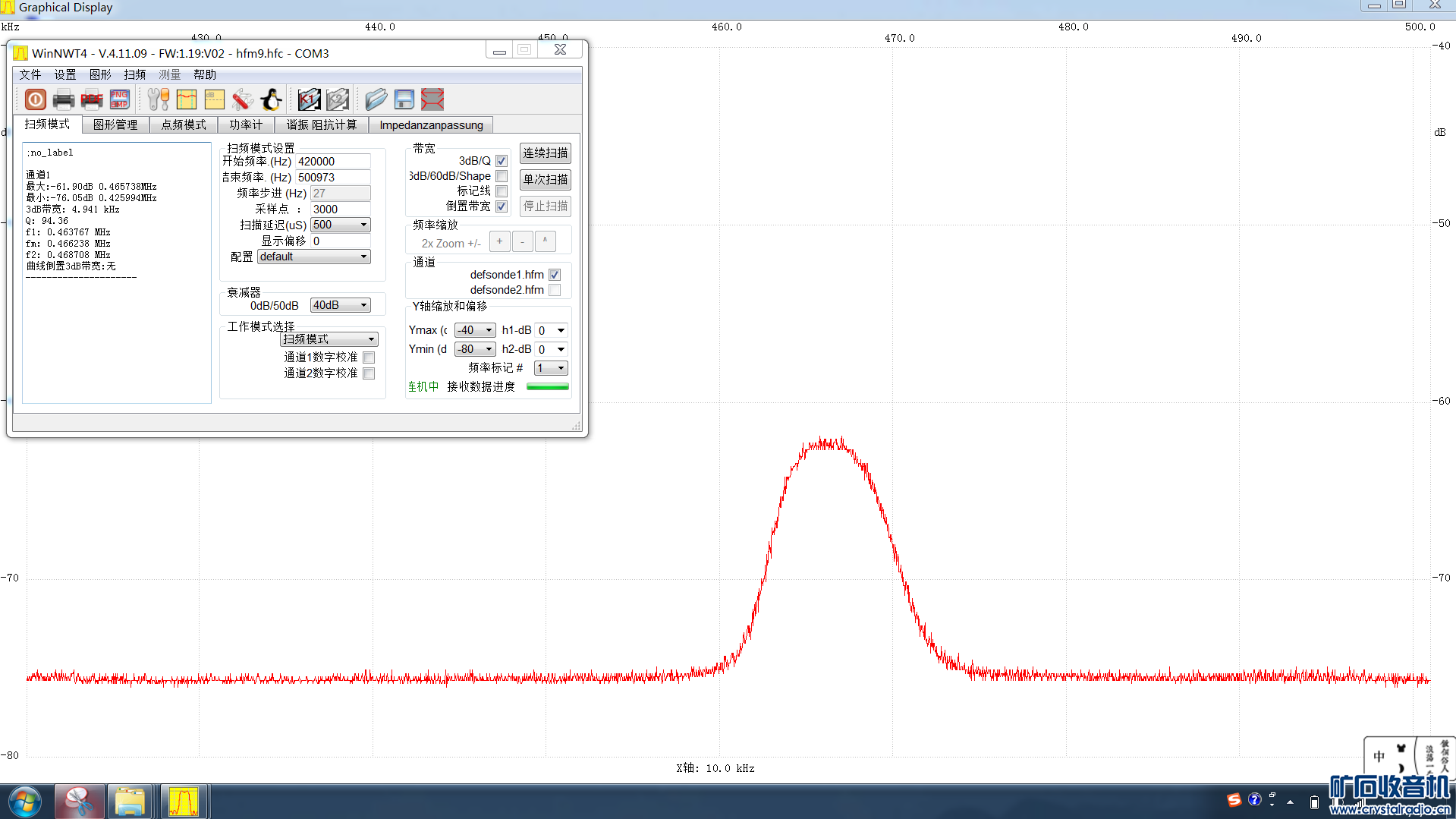Switch to the 点频模式 tab

click(x=184, y=124)
